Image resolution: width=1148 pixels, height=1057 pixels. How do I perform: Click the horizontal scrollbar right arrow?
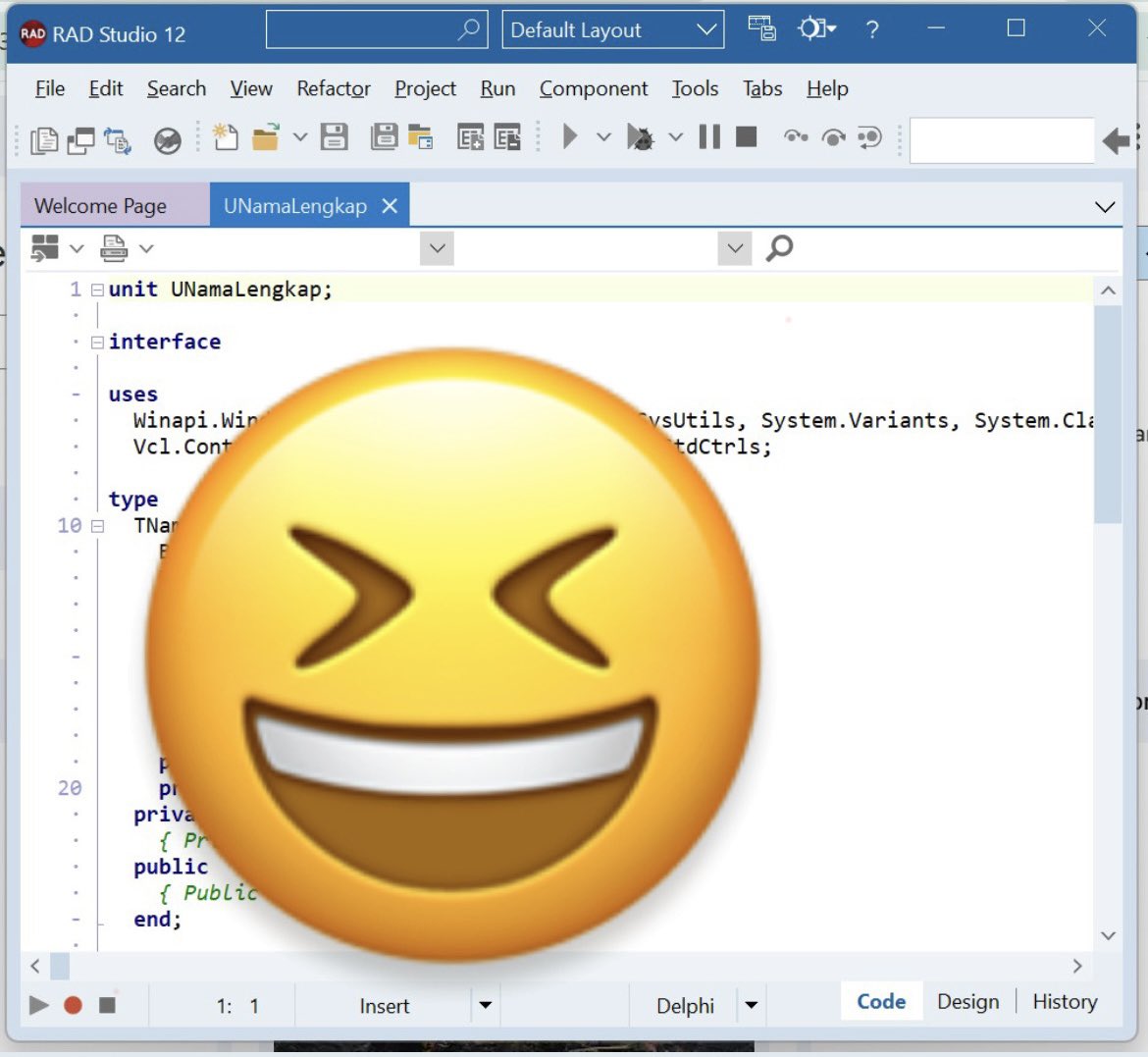point(1077,966)
